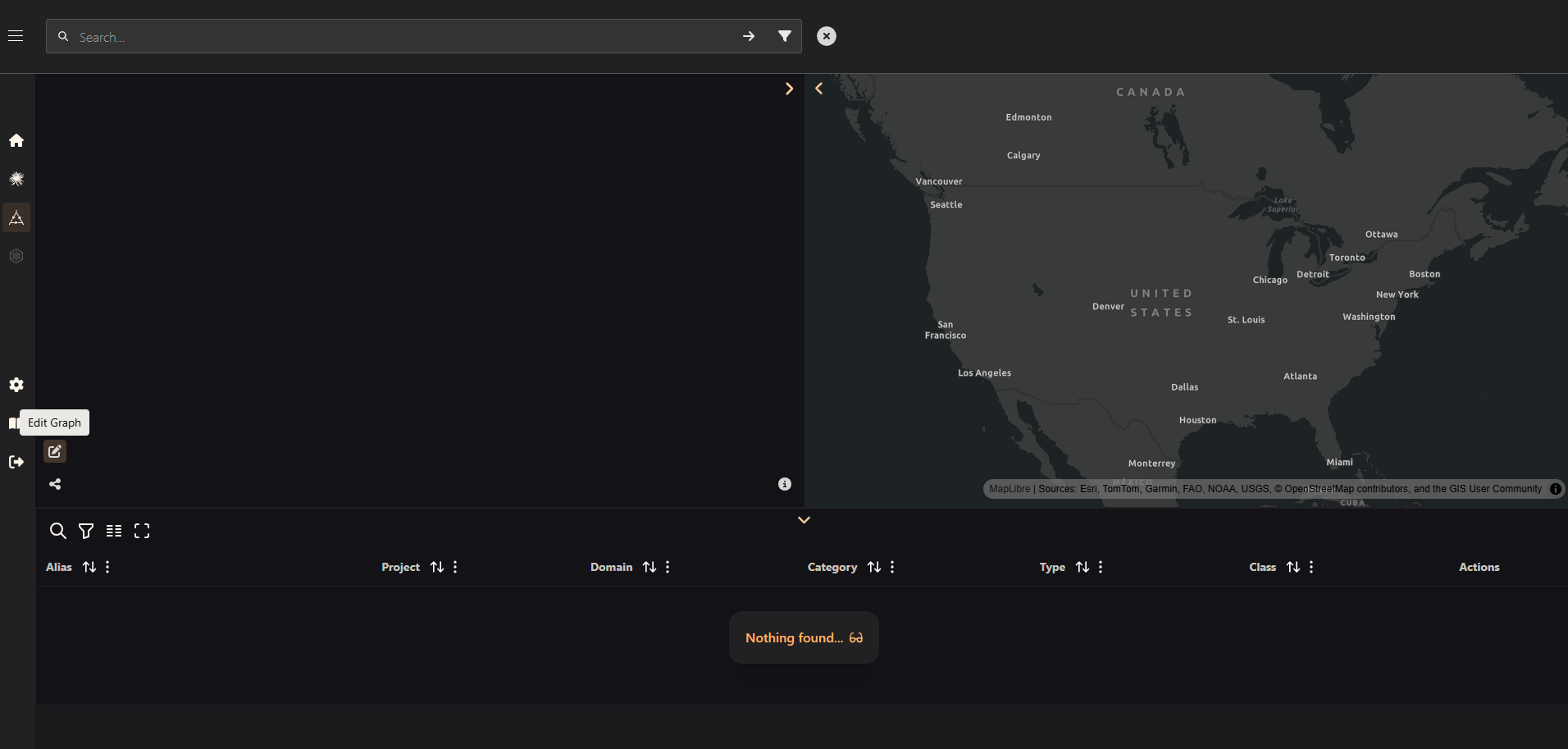The image size is (1568, 749).
Task: Click the Edit Graph pencil button
Action: coord(55,451)
